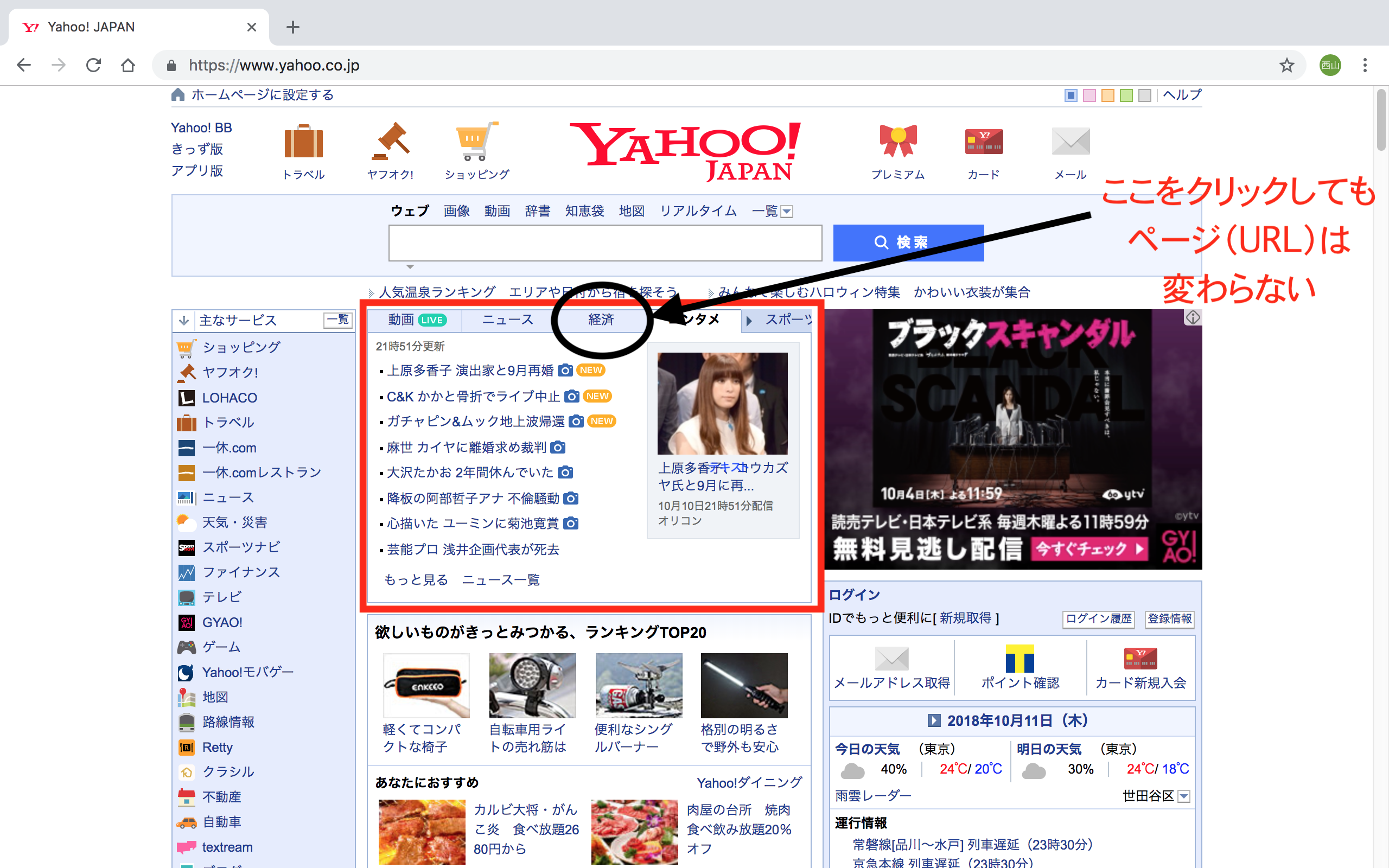This screenshot has height=868, width=1389.
Task: Select 画像 search category
Action: tap(456, 210)
